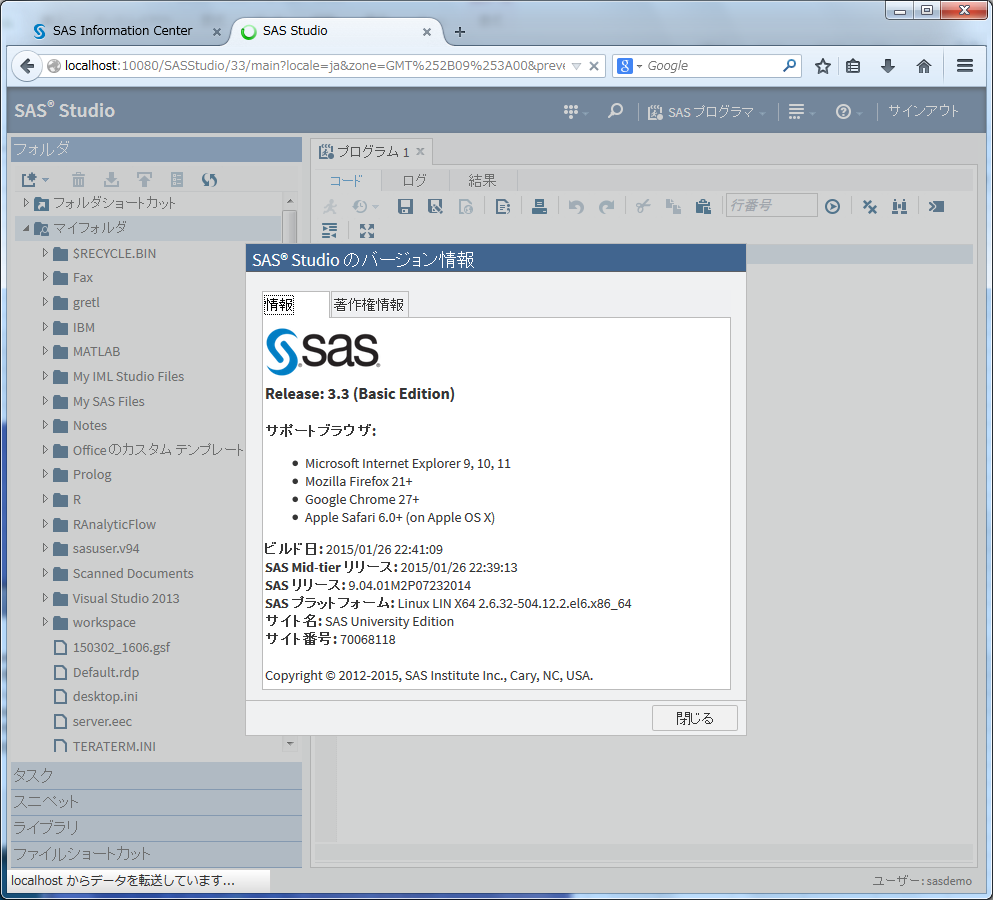Select the Default.rdp file
This screenshot has height=900, width=993.
coord(105,672)
